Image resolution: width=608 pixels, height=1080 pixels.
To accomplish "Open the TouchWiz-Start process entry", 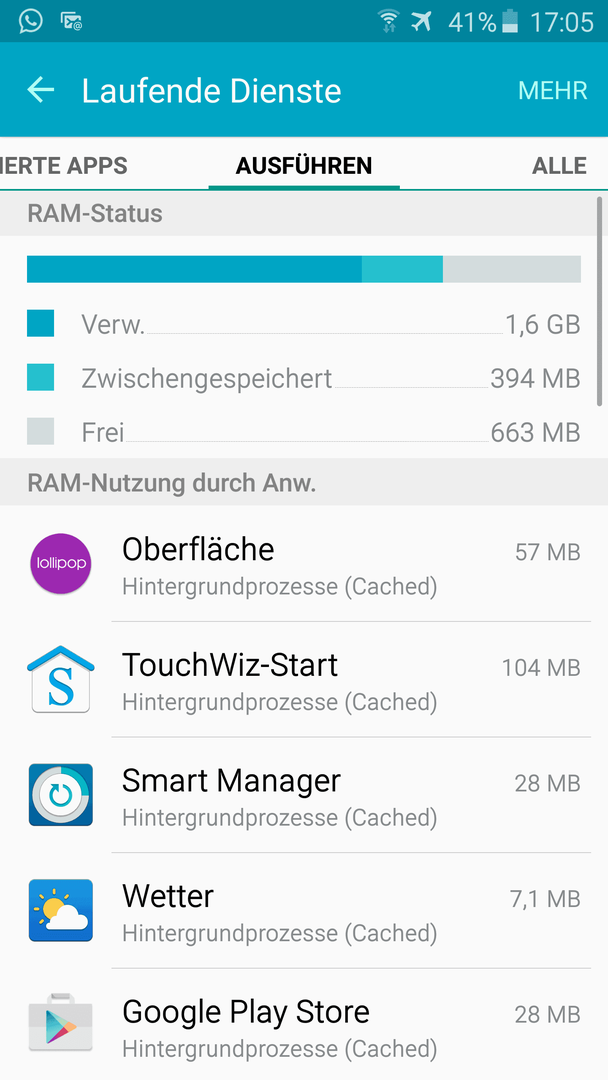I will pos(304,679).
